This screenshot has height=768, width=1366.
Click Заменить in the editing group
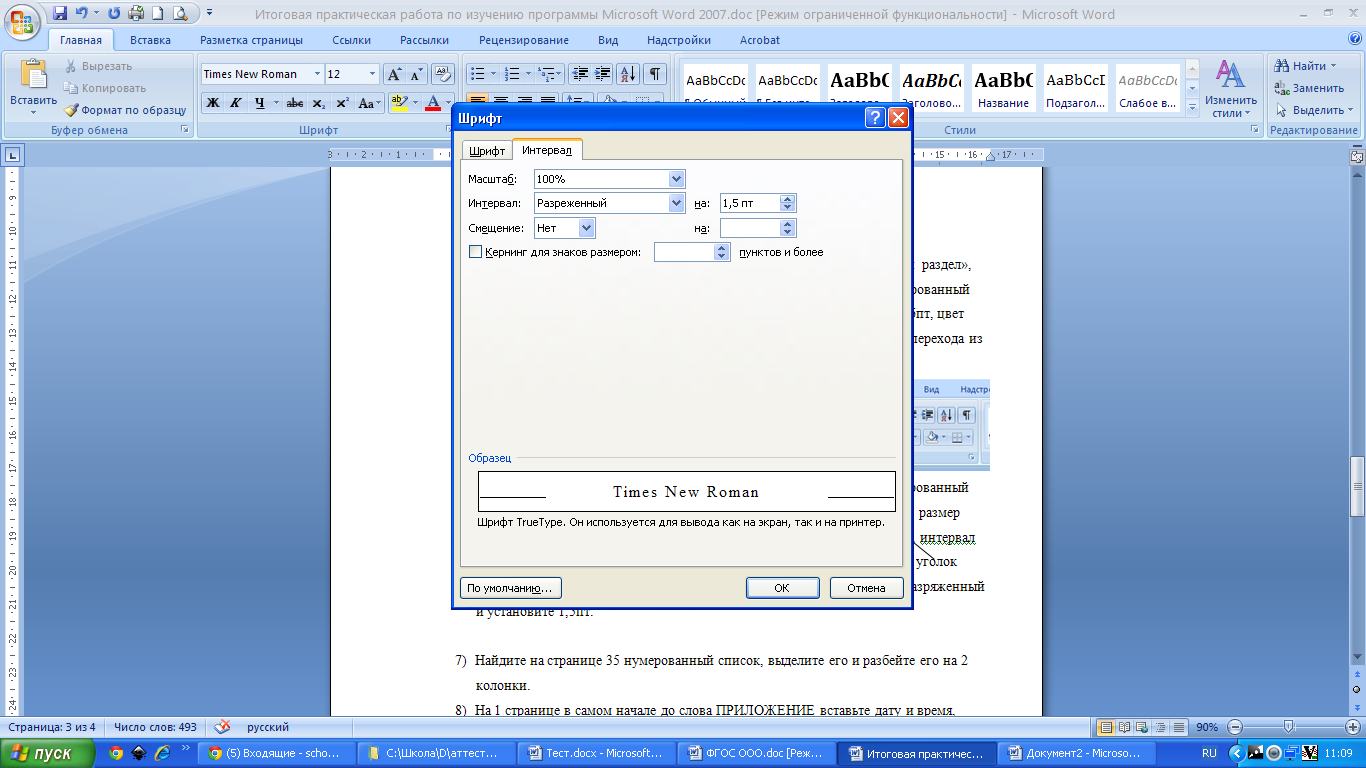click(x=1310, y=88)
